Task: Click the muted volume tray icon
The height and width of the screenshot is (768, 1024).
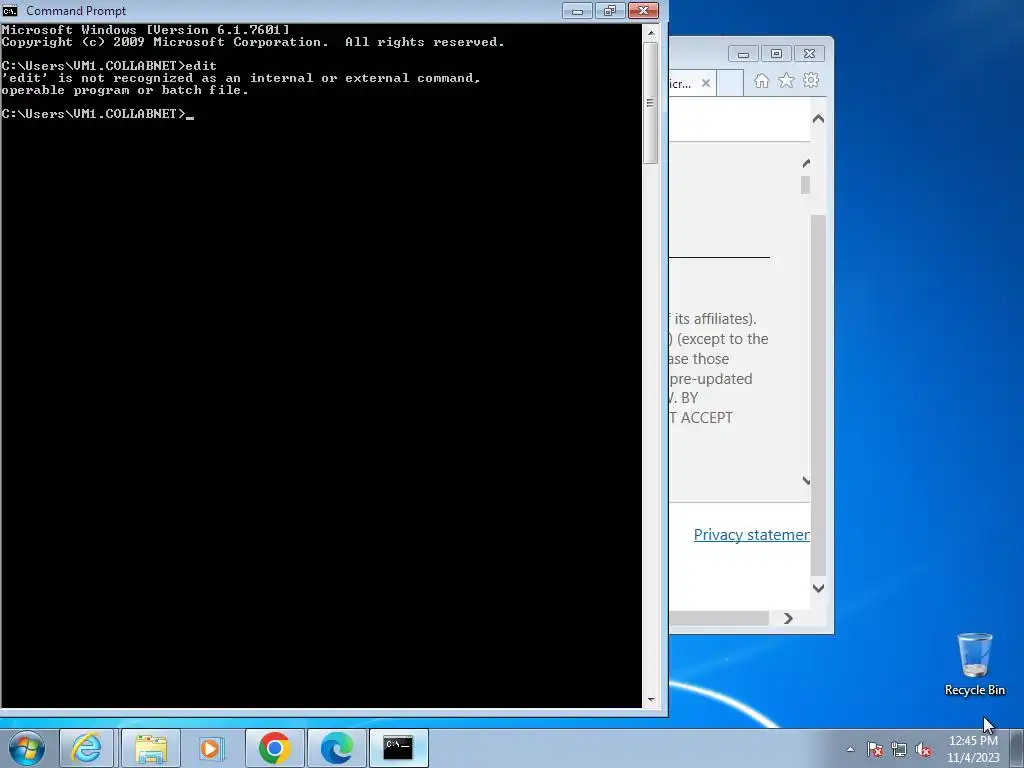Action: click(923, 749)
